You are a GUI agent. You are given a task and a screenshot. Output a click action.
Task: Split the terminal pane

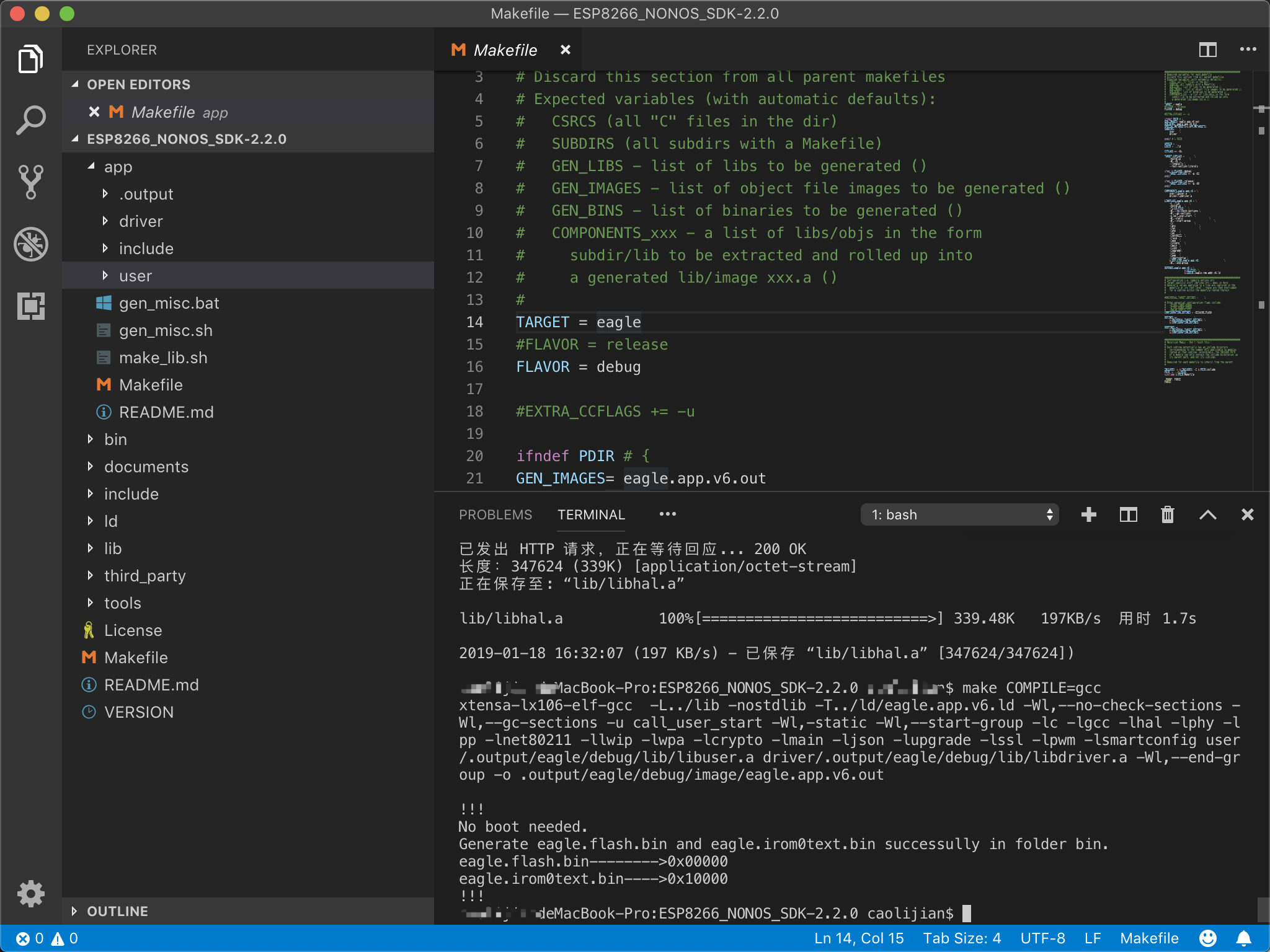point(1128,514)
